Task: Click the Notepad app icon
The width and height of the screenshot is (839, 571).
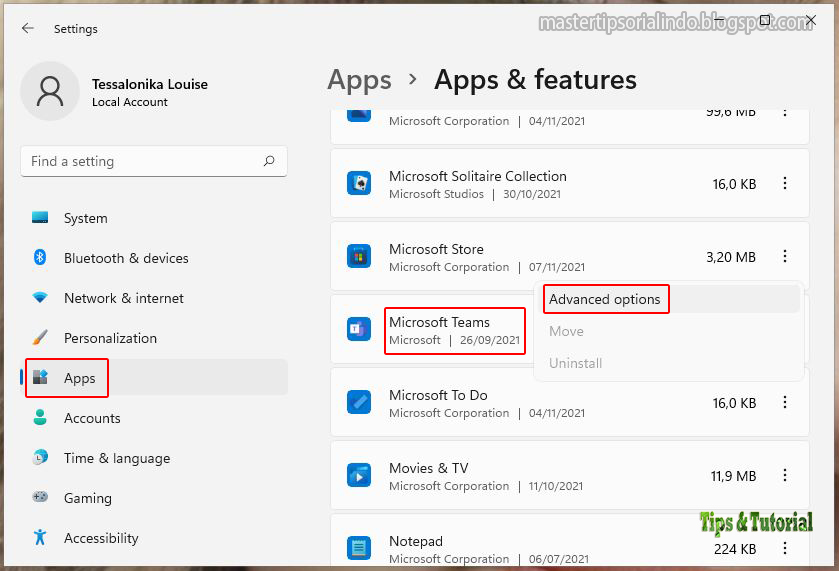Action: [x=359, y=547]
